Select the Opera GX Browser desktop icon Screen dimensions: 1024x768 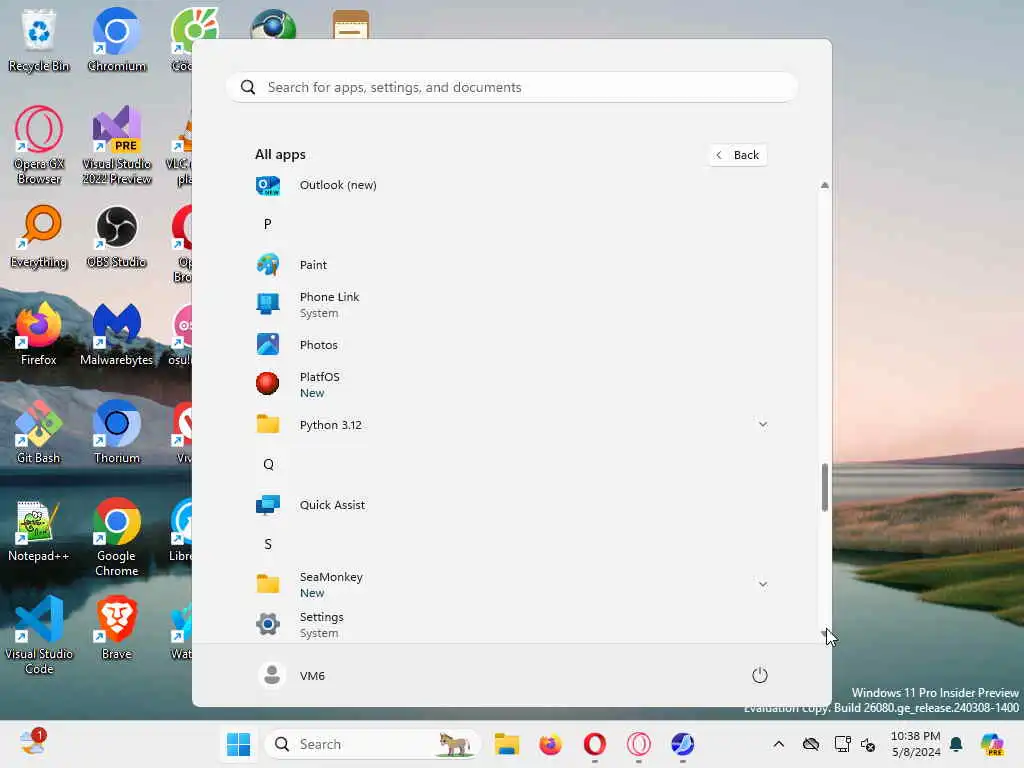click(x=39, y=145)
